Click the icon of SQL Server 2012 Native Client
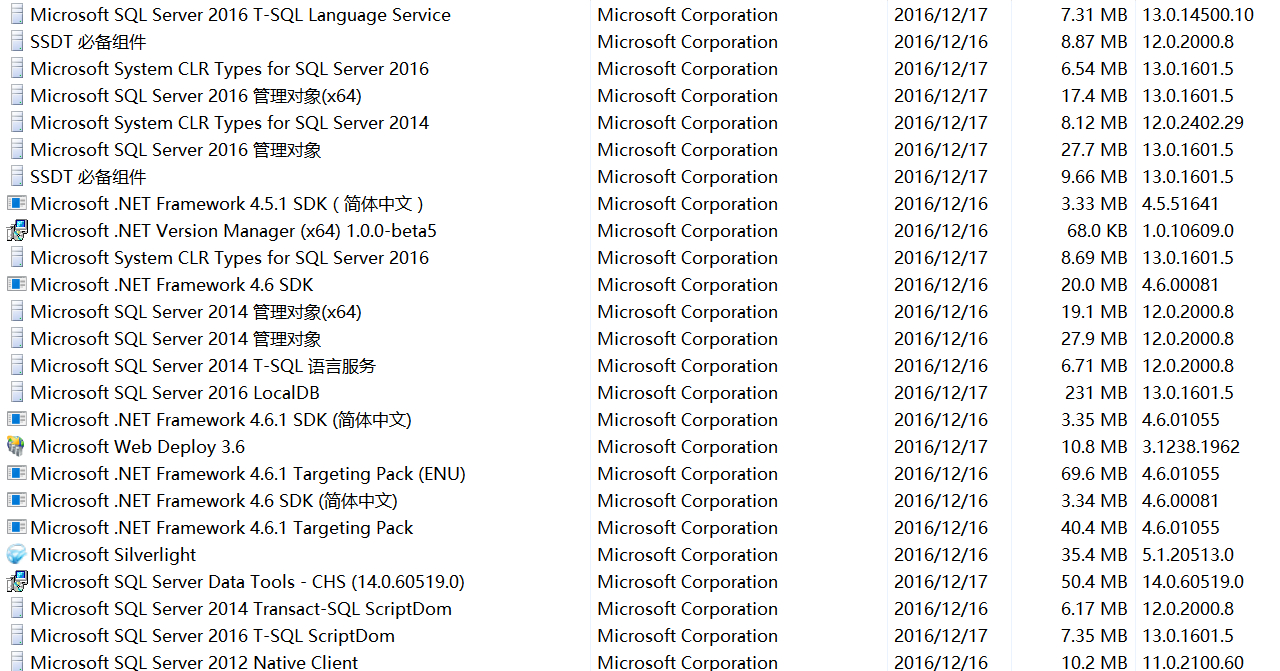 point(16,661)
